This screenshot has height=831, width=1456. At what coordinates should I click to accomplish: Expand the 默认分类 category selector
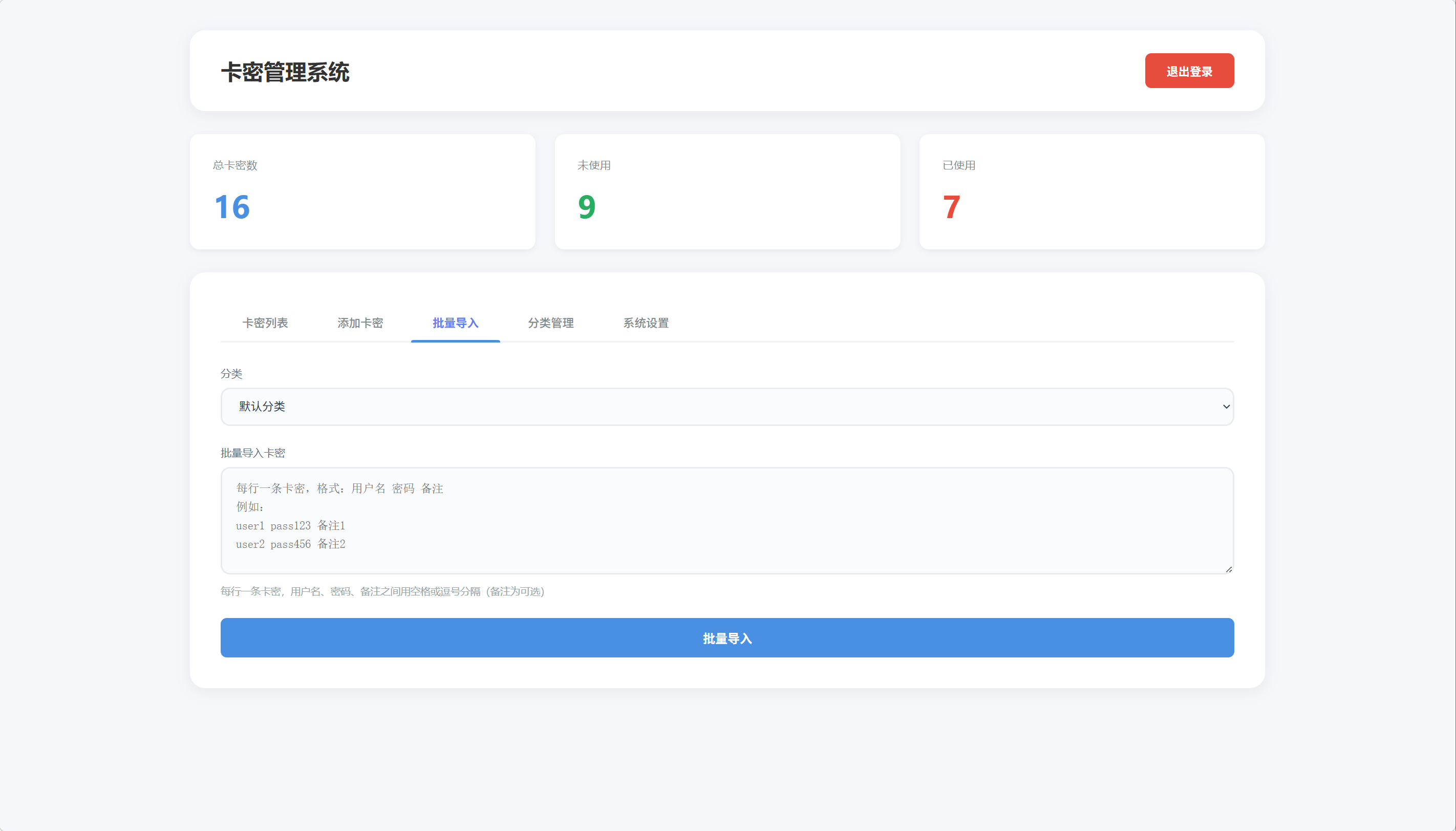pyautogui.click(x=726, y=407)
